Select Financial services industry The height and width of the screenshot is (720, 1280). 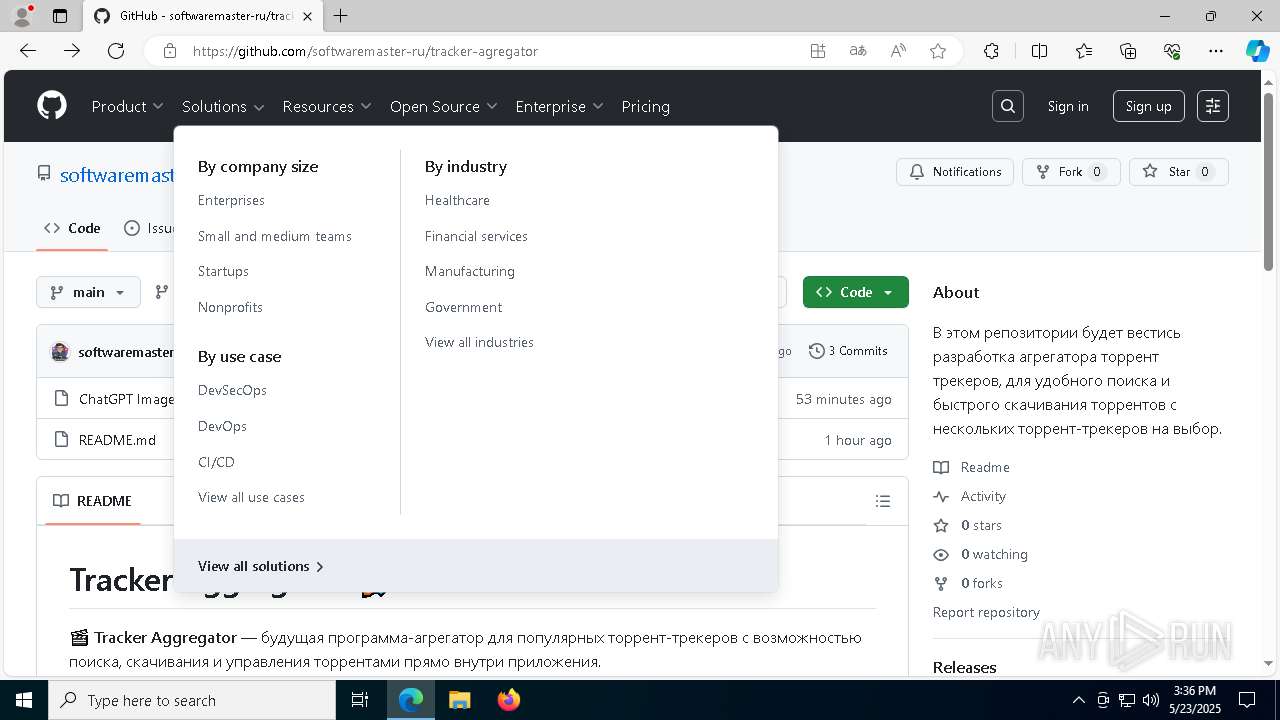tap(476, 236)
